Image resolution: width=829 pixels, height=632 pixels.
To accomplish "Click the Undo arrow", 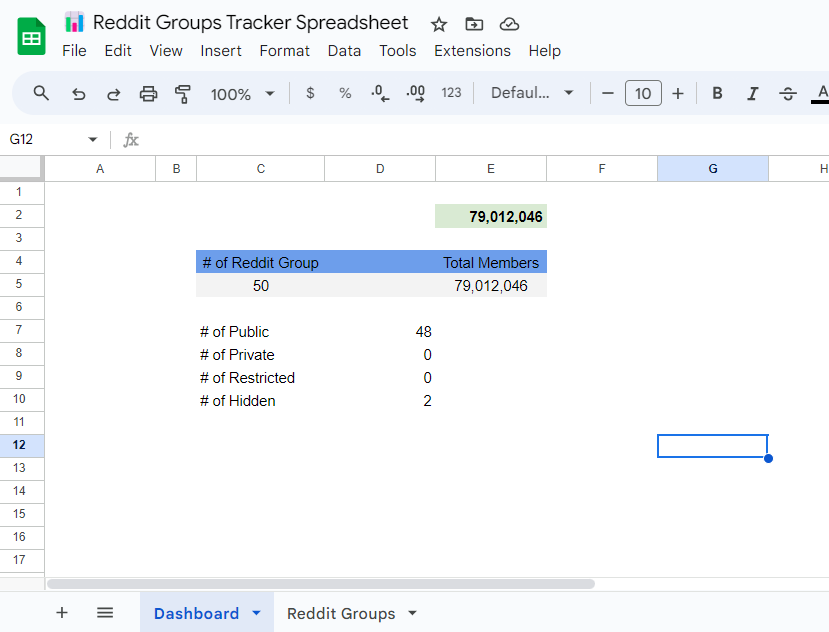I will (78, 94).
